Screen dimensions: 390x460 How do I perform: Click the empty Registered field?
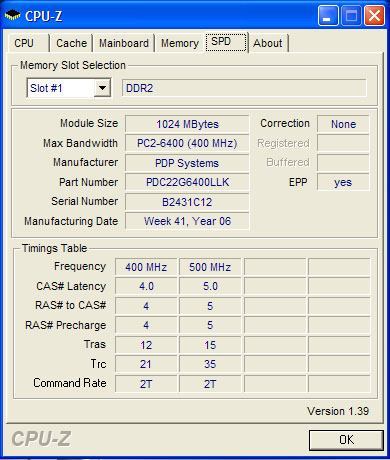(x=343, y=143)
